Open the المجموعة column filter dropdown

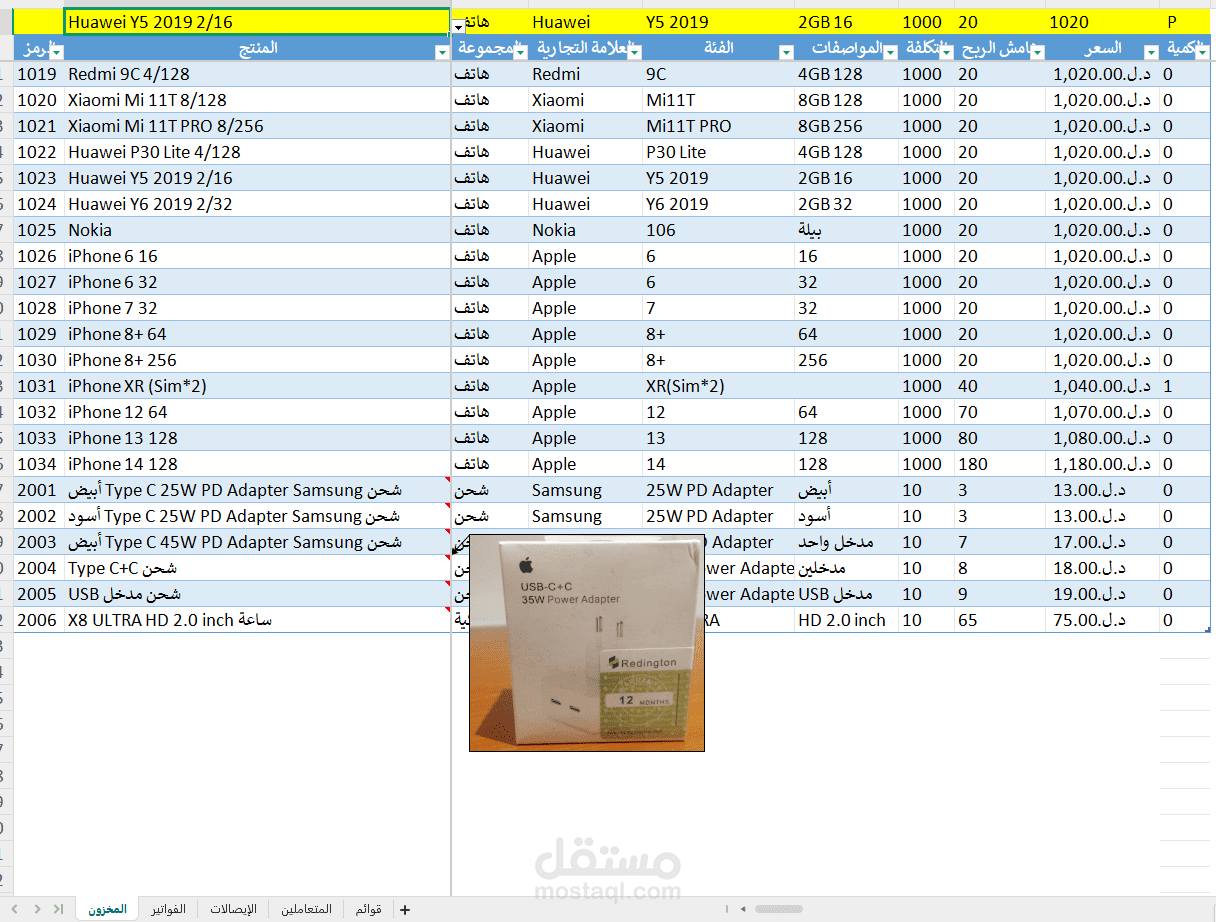[x=520, y=51]
